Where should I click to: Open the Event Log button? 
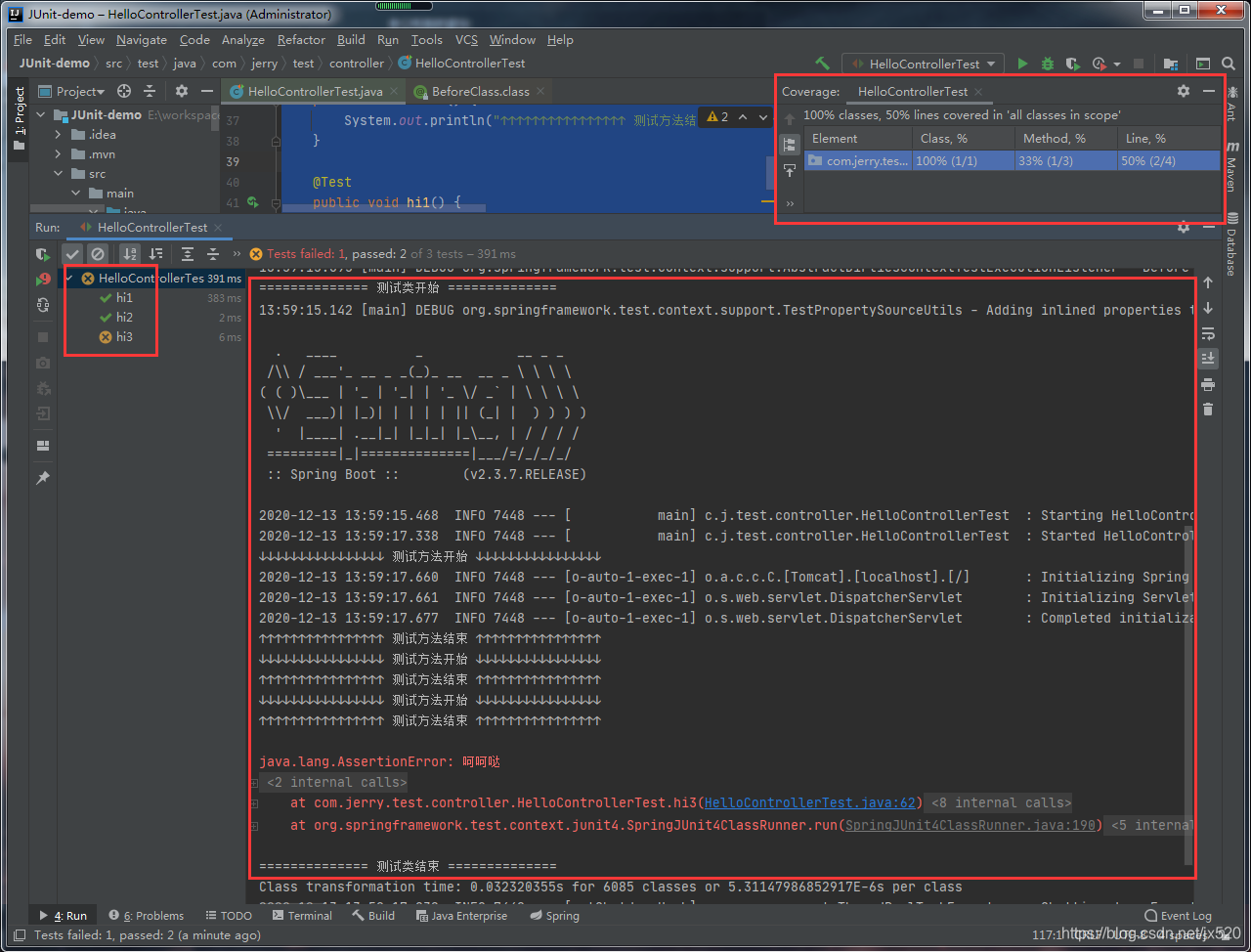point(1179,916)
